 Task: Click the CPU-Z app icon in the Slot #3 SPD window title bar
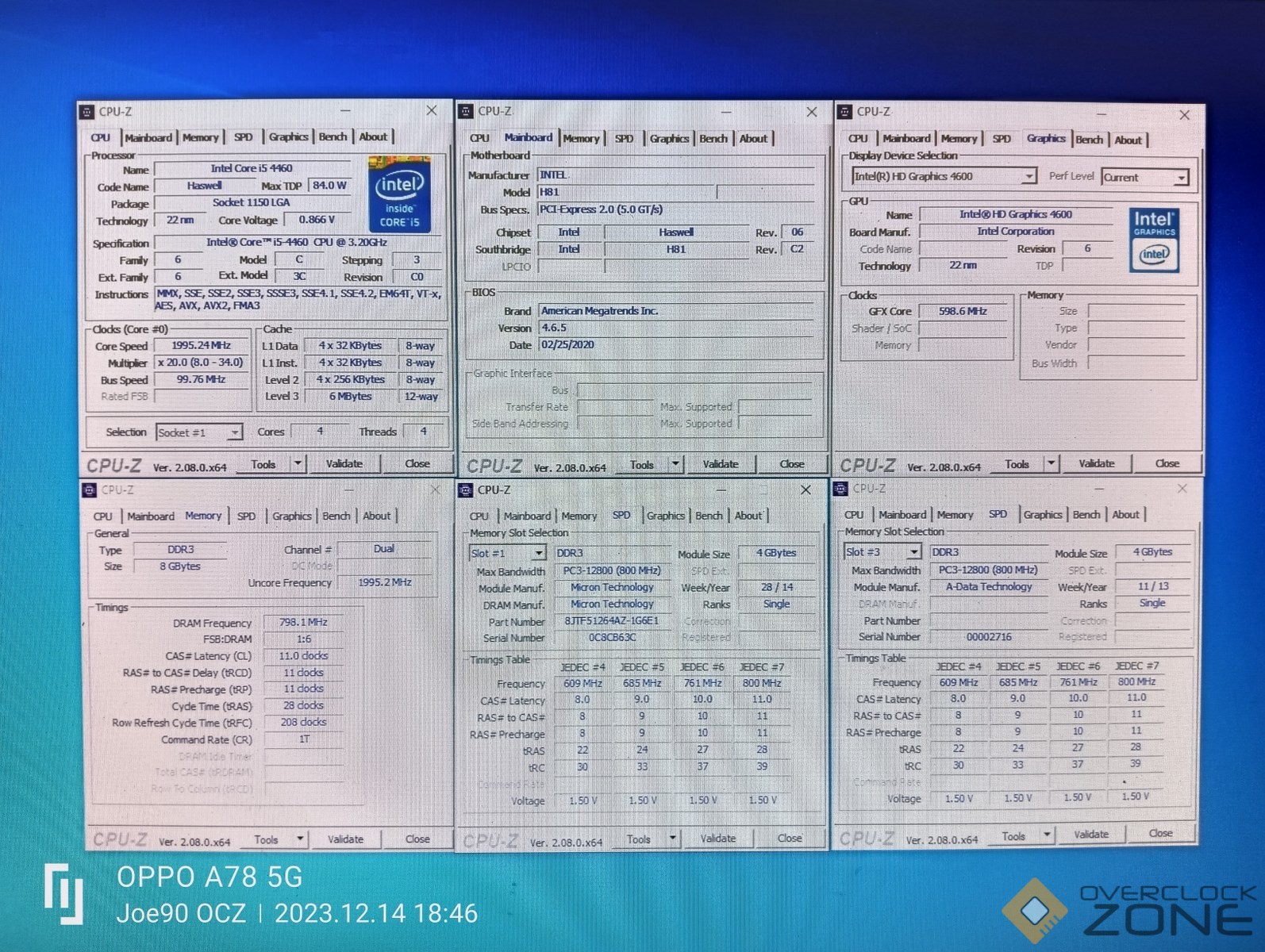pos(840,489)
